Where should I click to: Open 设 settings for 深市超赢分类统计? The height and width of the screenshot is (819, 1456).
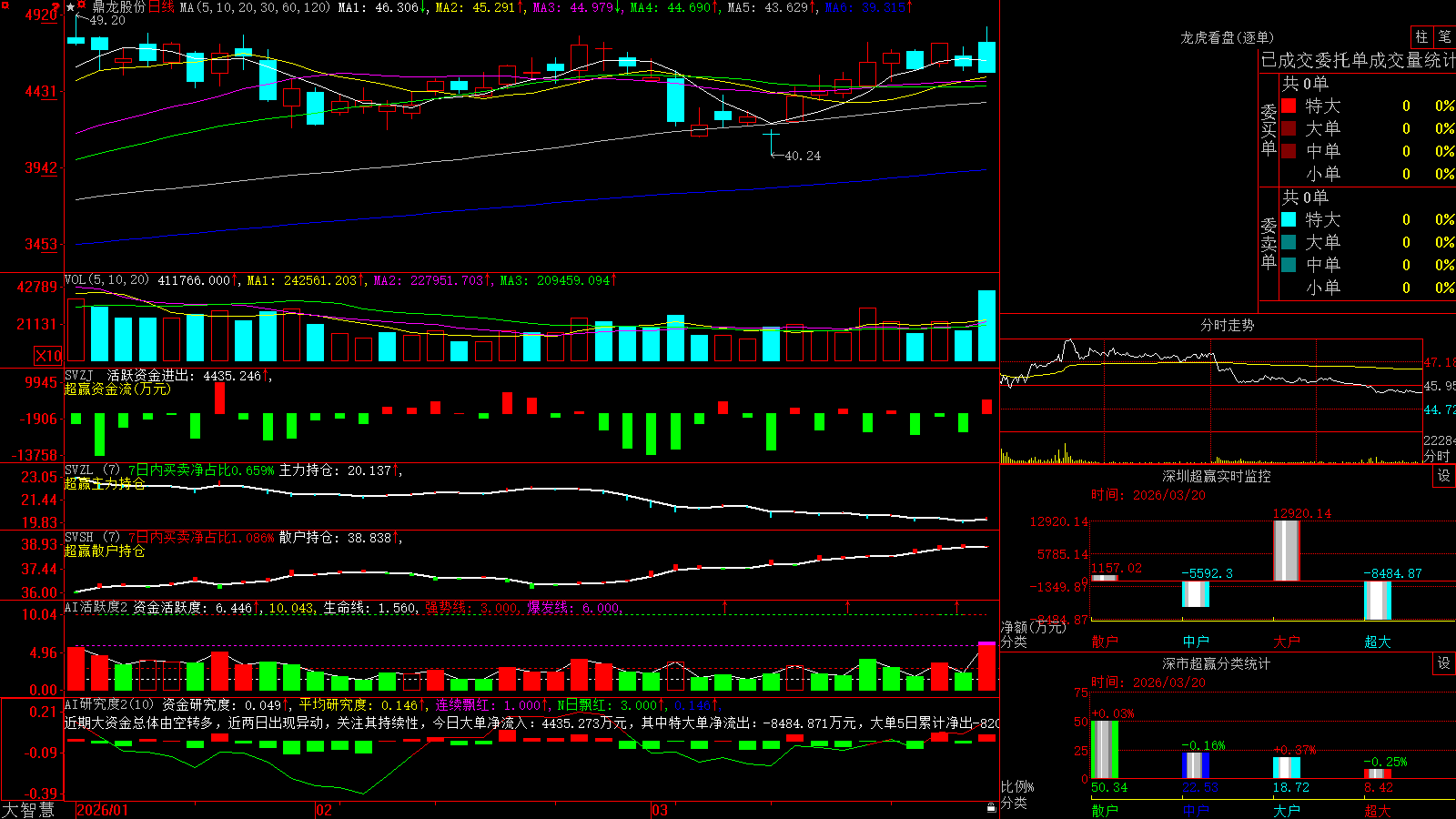click(1444, 663)
